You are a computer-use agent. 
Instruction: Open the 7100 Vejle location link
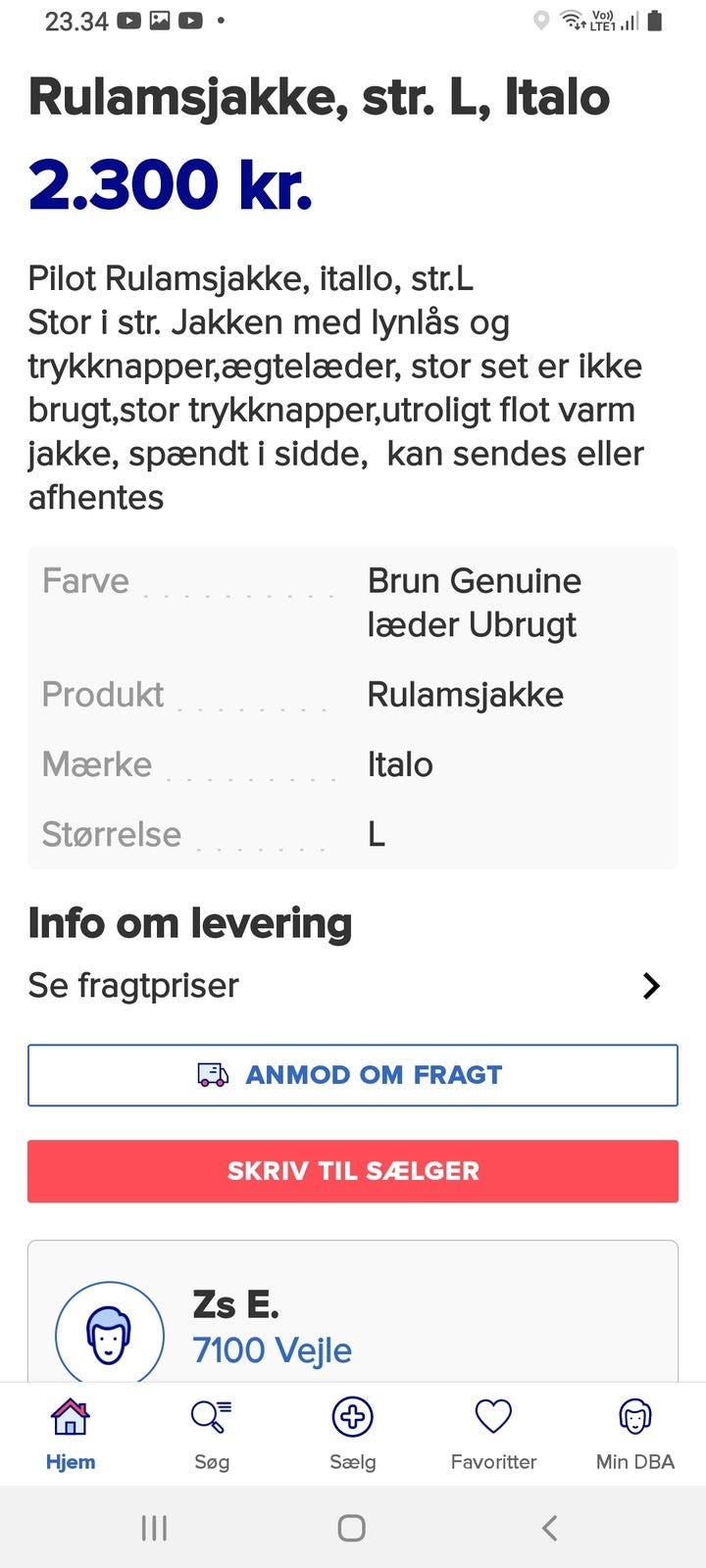pos(272,1350)
